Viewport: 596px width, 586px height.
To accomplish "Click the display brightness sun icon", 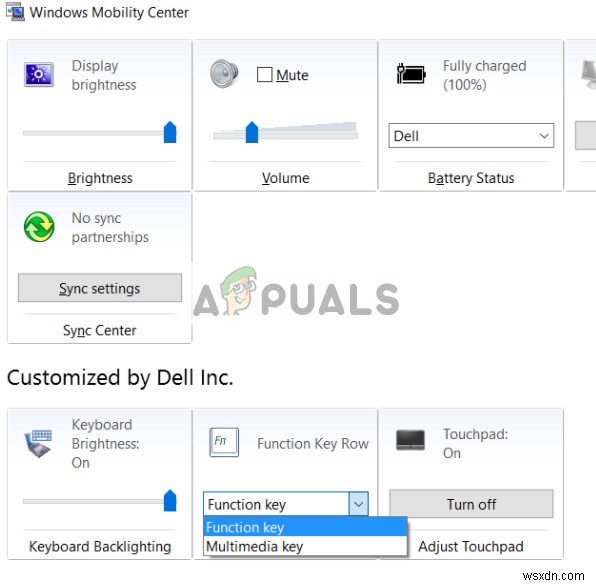I will tap(39, 74).
